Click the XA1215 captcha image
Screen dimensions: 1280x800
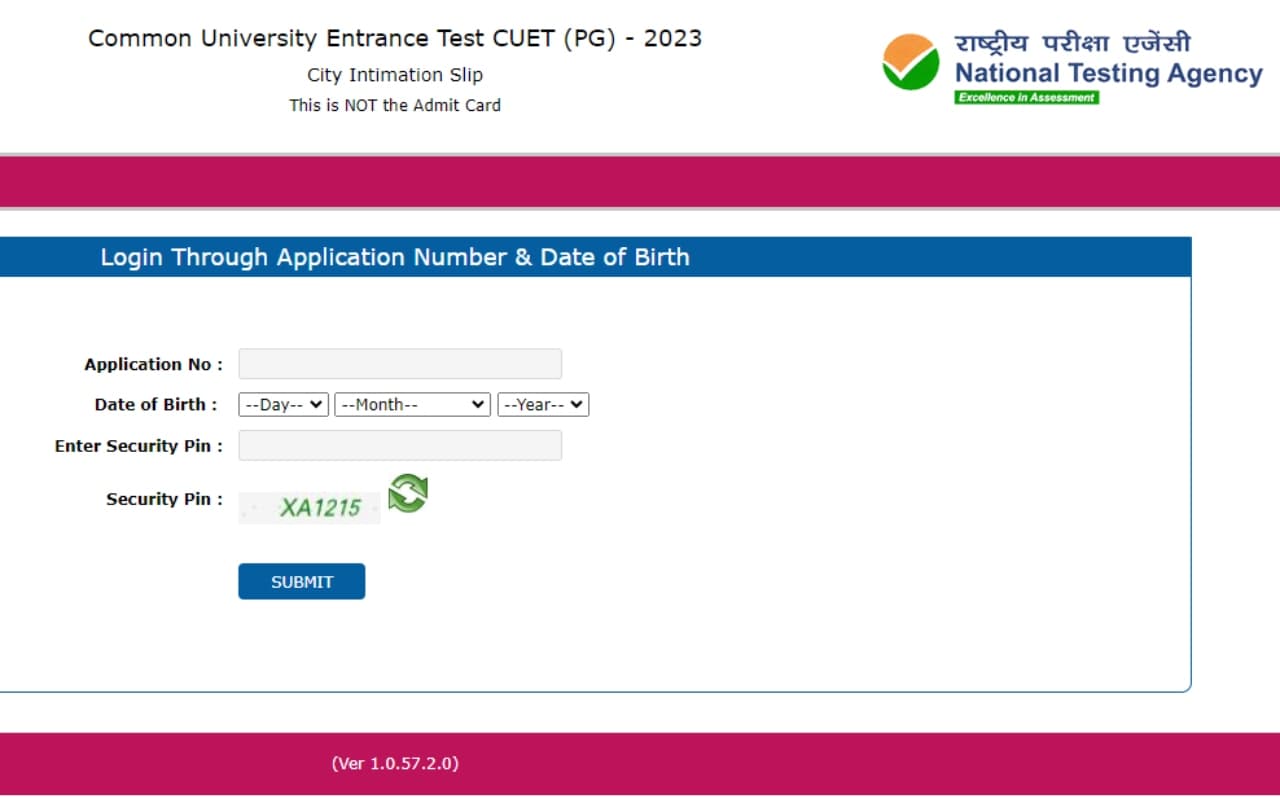coord(309,507)
